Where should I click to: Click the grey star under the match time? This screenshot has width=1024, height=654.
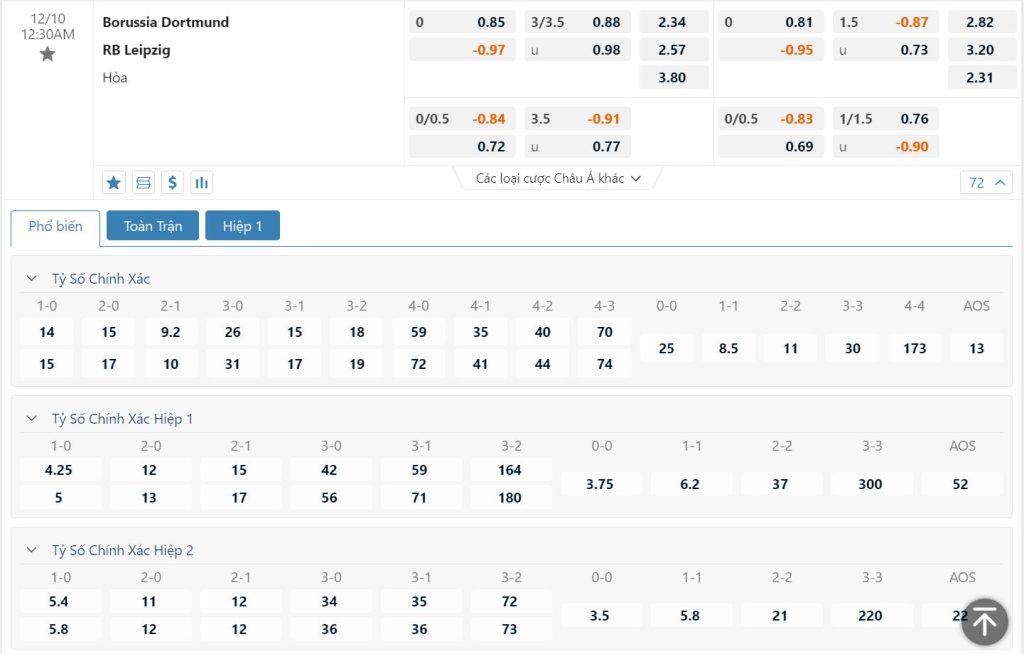47,54
